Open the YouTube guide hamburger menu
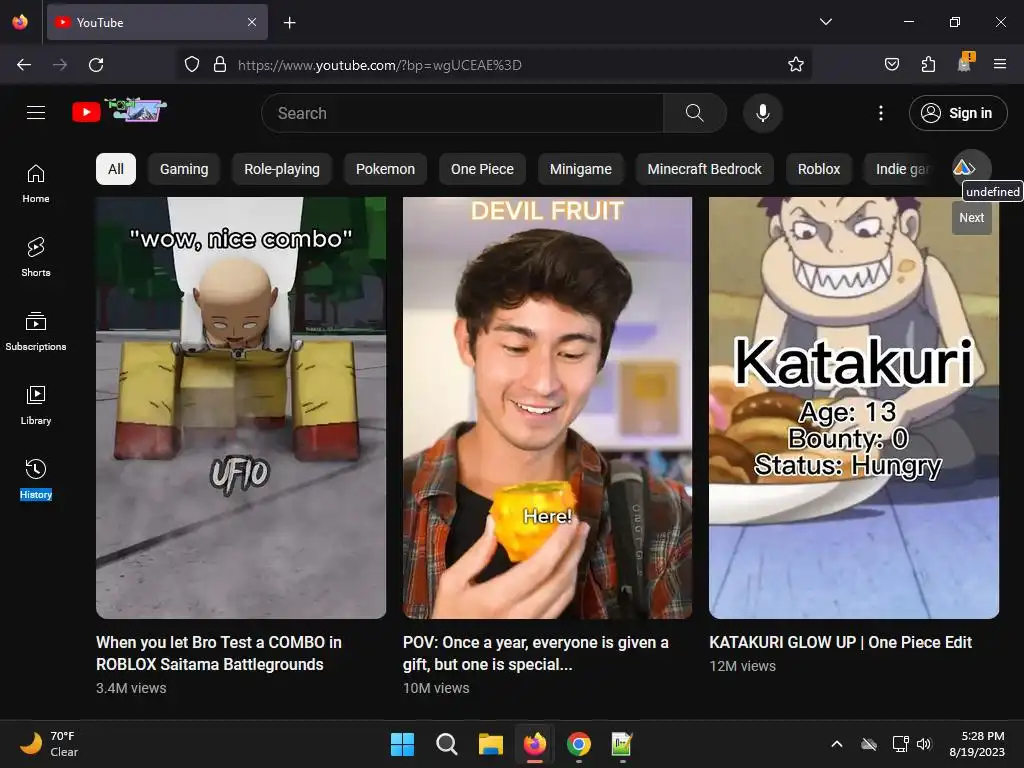1024x768 pixels. point(36,112)
